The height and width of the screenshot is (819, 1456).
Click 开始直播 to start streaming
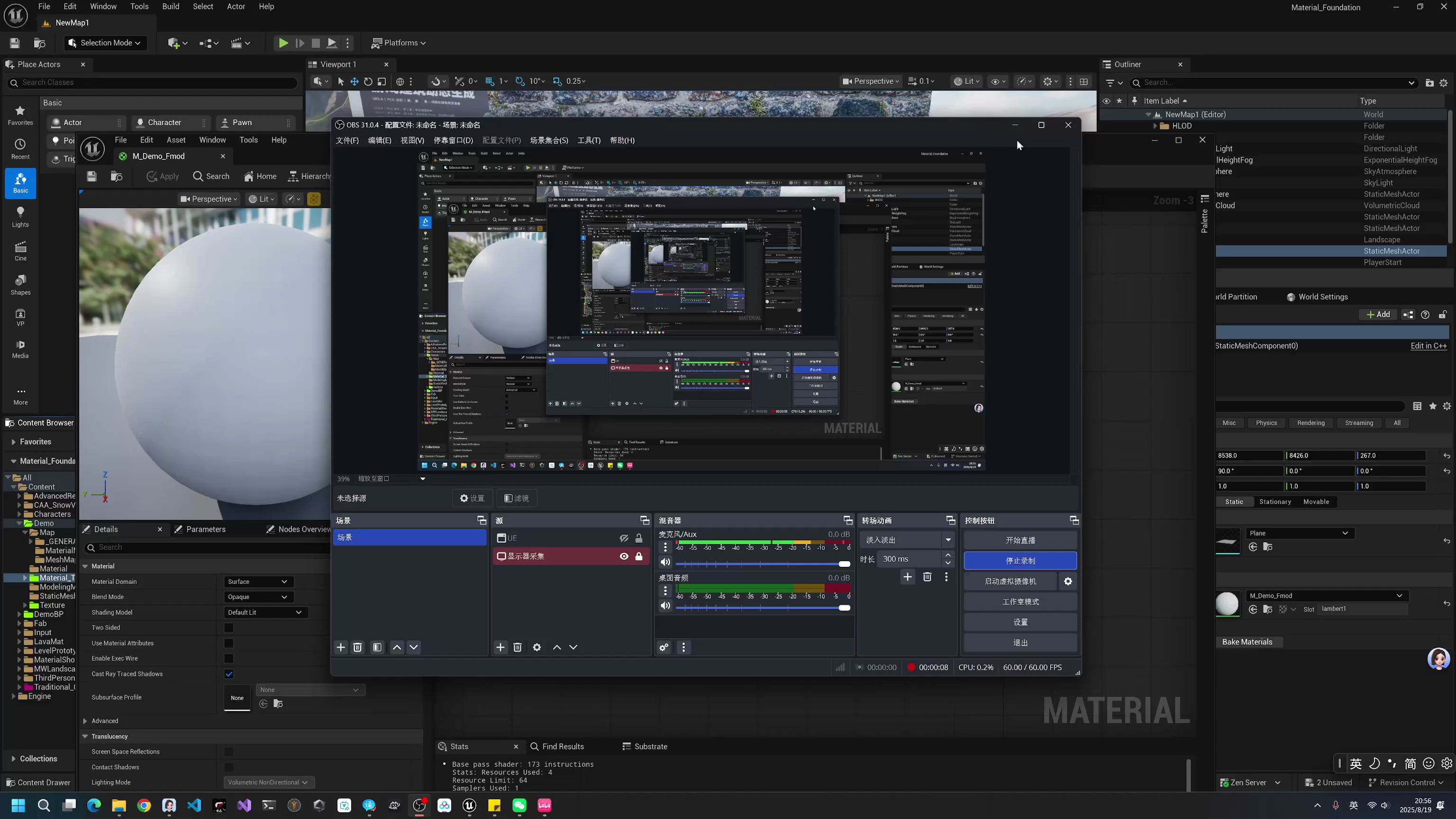click(1020, 540)
